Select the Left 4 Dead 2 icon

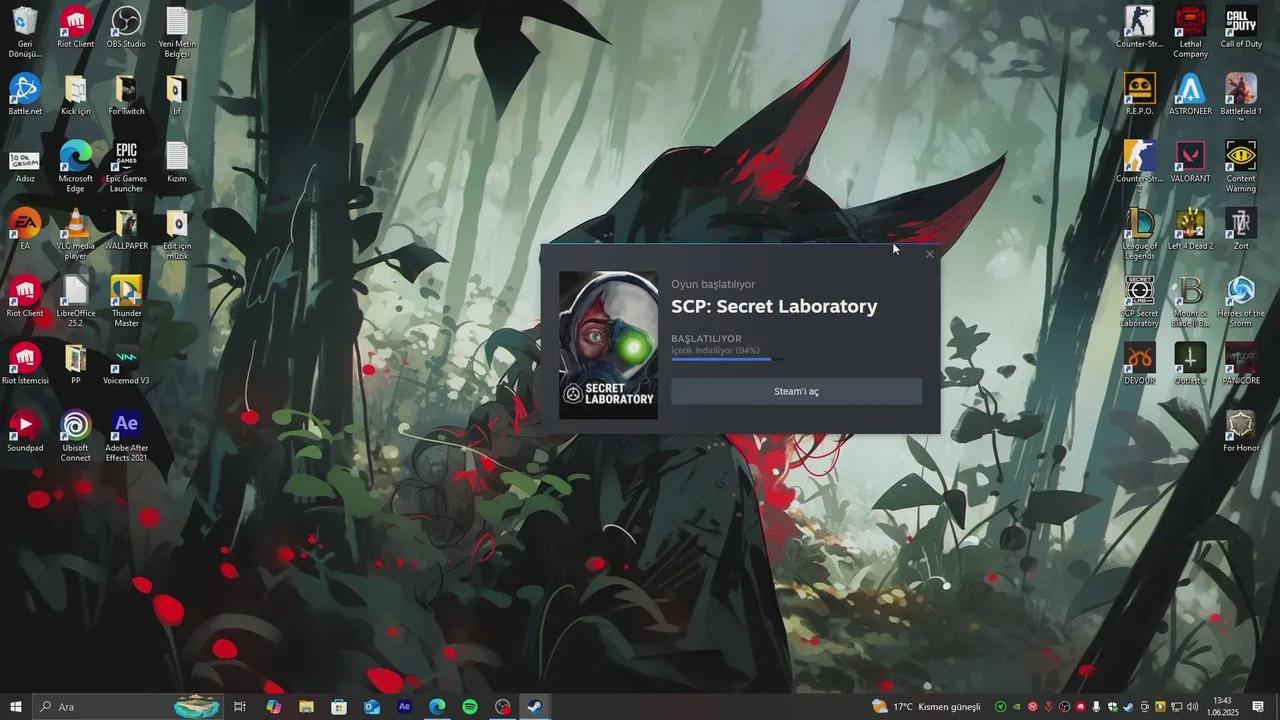(x=1190, y=229)
